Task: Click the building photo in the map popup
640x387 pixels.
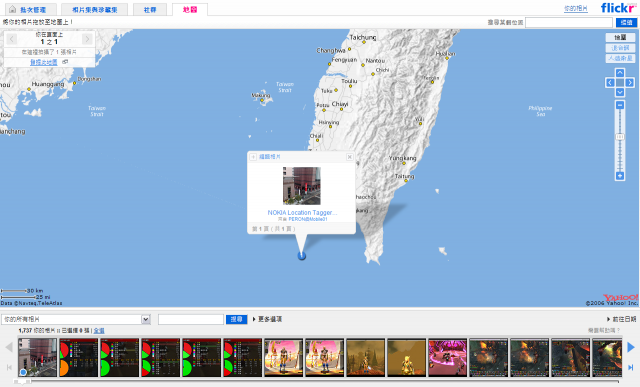Action: coord(302,186)
